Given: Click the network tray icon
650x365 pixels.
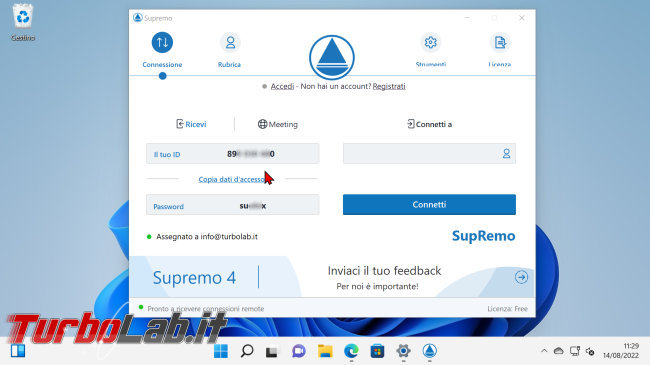Looking at the screenshot, I should [575, 351].
